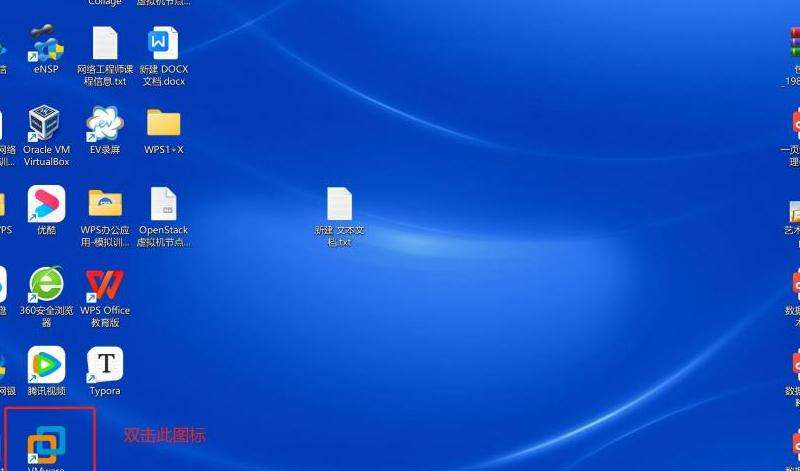Viewport: 800px width, 471px height.
Task: Select the VMware Workstation shortcut icon
Action: click(x=46, y=446)
